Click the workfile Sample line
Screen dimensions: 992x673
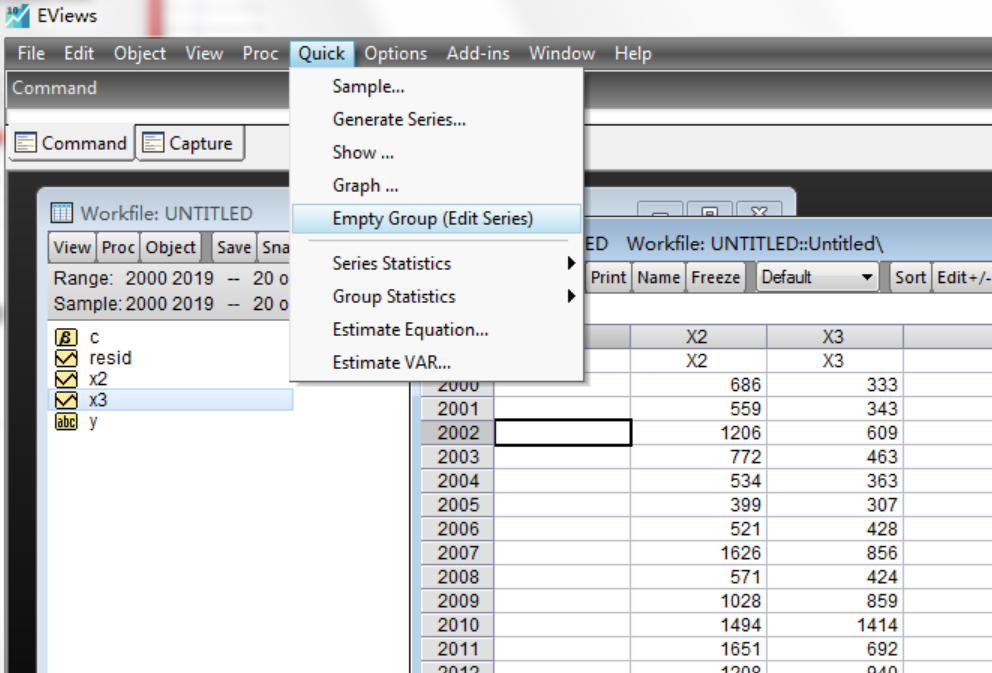170,304
